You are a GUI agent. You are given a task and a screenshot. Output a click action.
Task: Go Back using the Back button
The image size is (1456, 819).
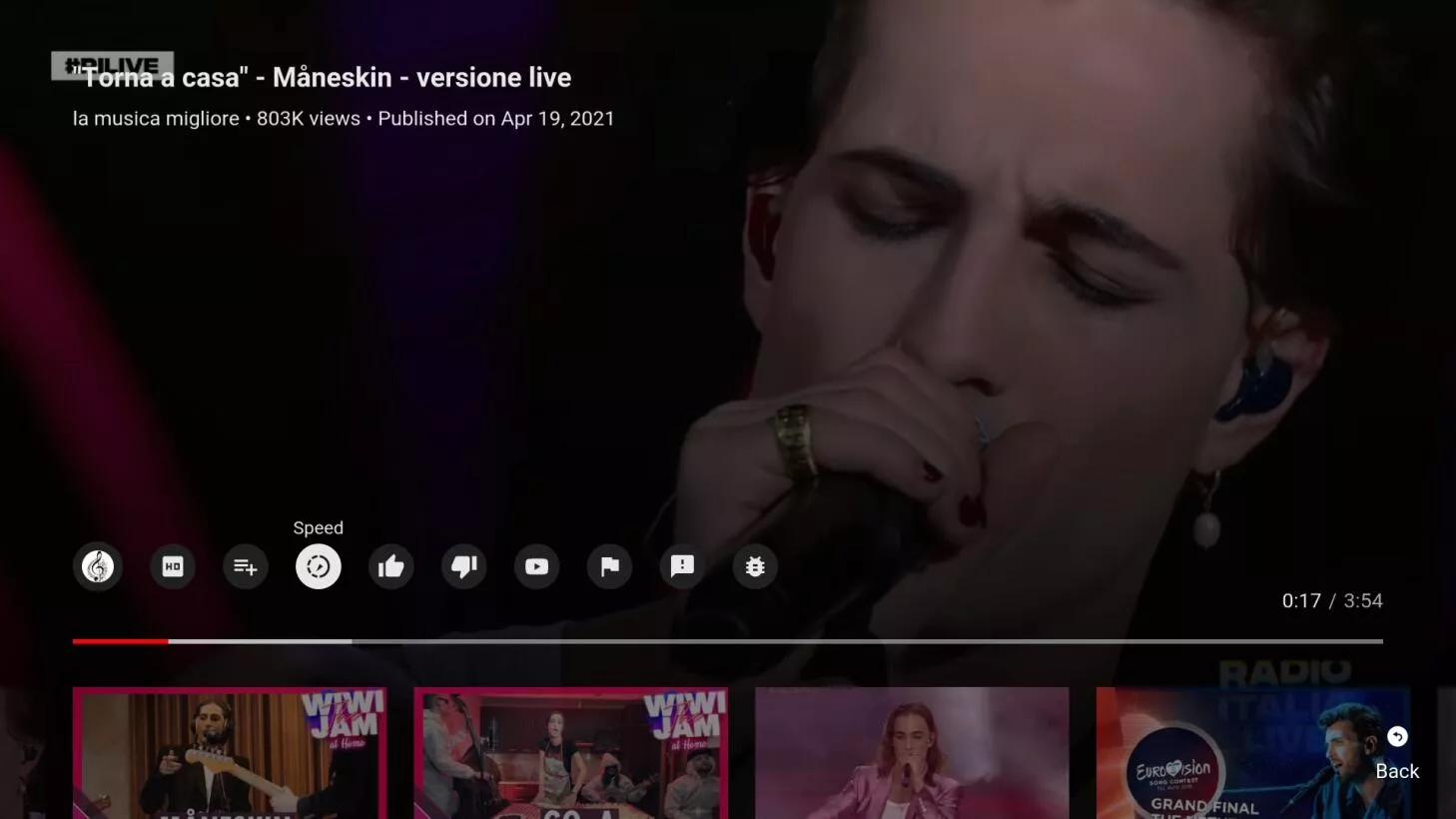1397,755
